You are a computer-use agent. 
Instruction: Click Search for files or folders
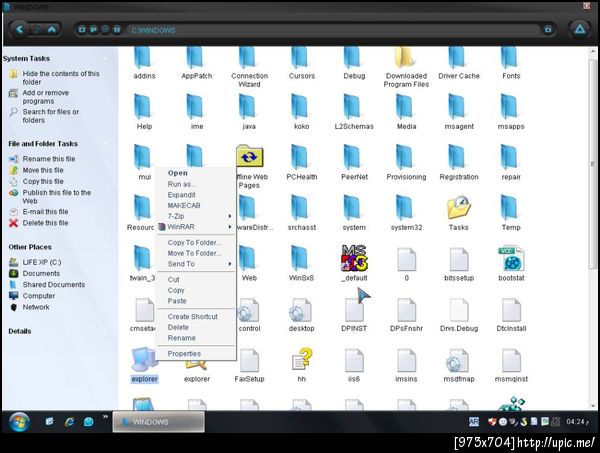pyautogui.click(x=51, y=116)
